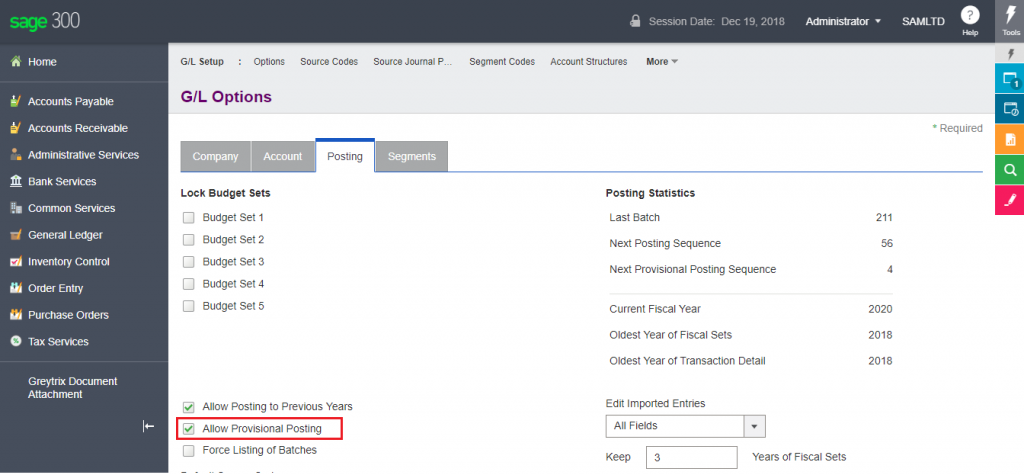Open the Source Codes link
1024x475 pixels.
click(329, 62)
